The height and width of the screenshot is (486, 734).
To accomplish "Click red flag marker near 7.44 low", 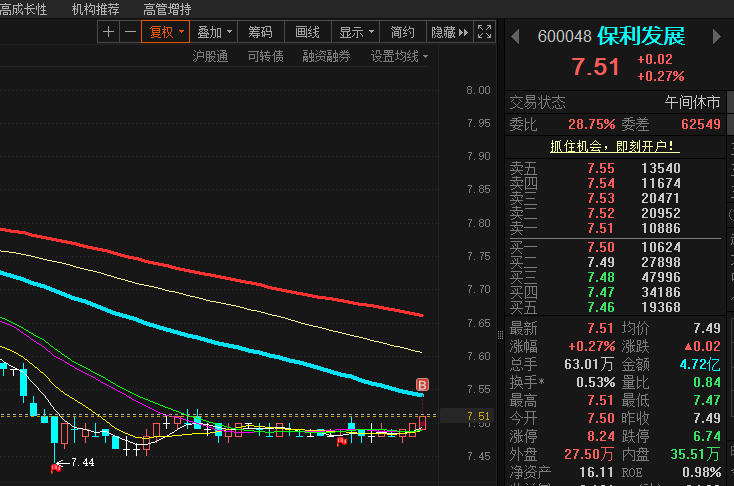I will pyautogui.click(x=56, y=467).
